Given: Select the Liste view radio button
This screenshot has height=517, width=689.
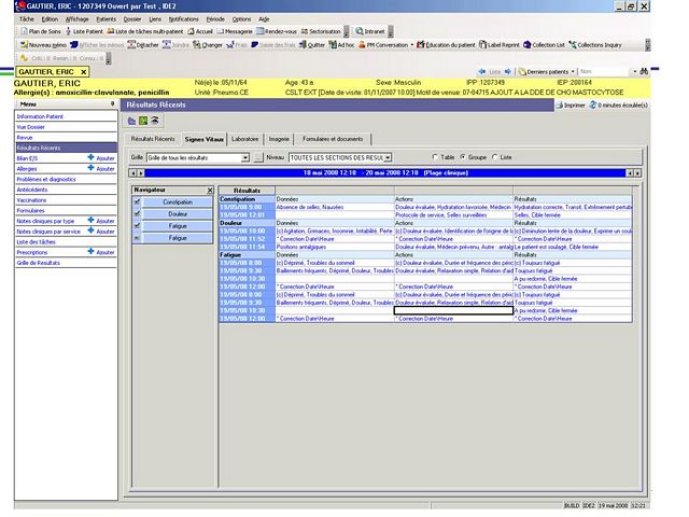Looking at the screenshot, I should coord(495,157).
